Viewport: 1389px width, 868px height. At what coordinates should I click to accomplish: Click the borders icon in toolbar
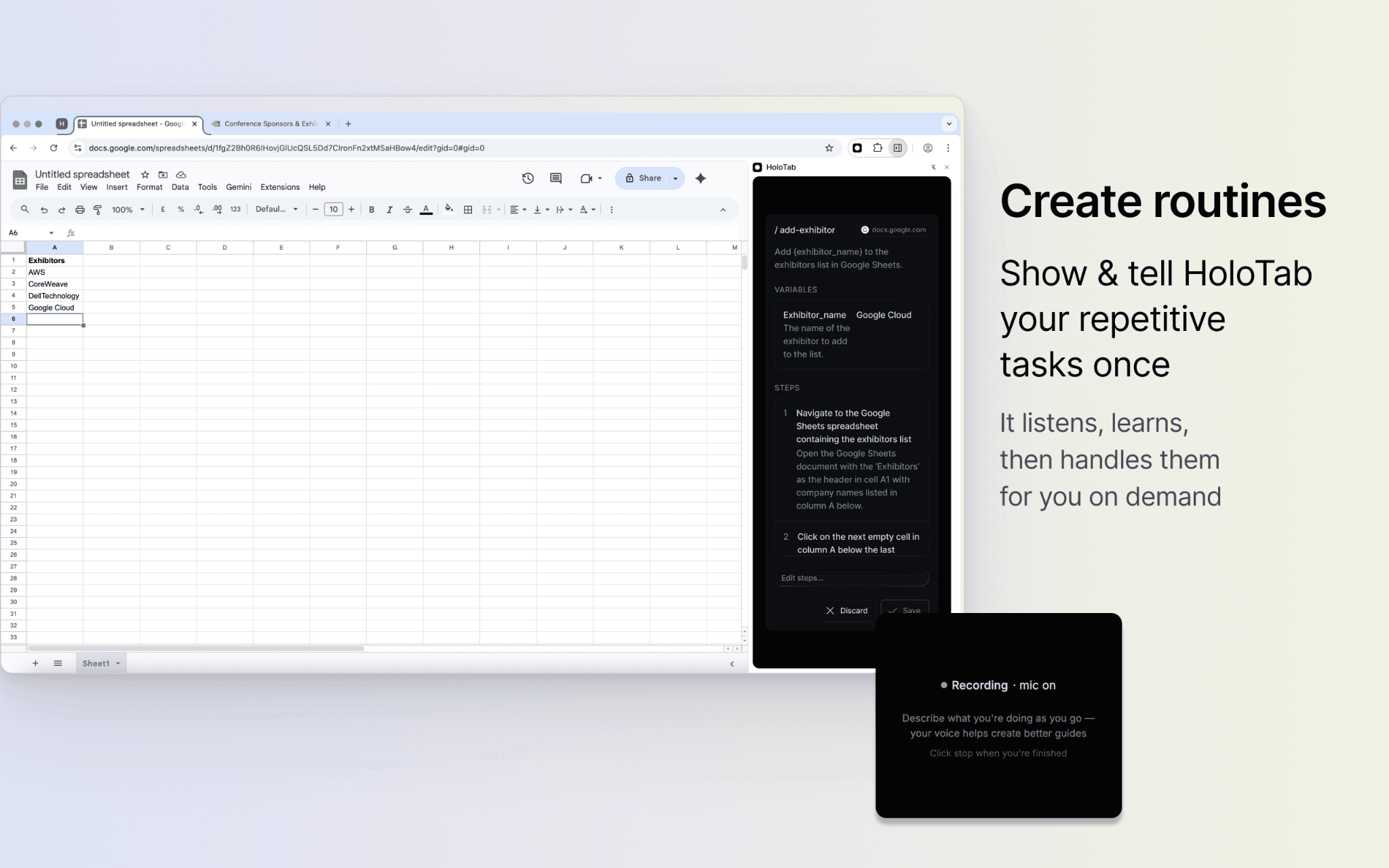click(x=468, y=210)
